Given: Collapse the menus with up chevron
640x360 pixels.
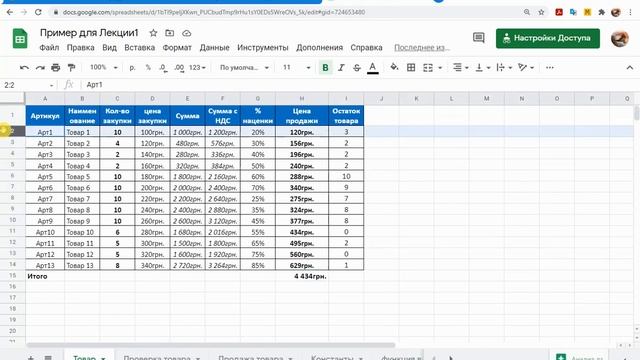Looking at the screenshot, I should [x=629, y=68].
